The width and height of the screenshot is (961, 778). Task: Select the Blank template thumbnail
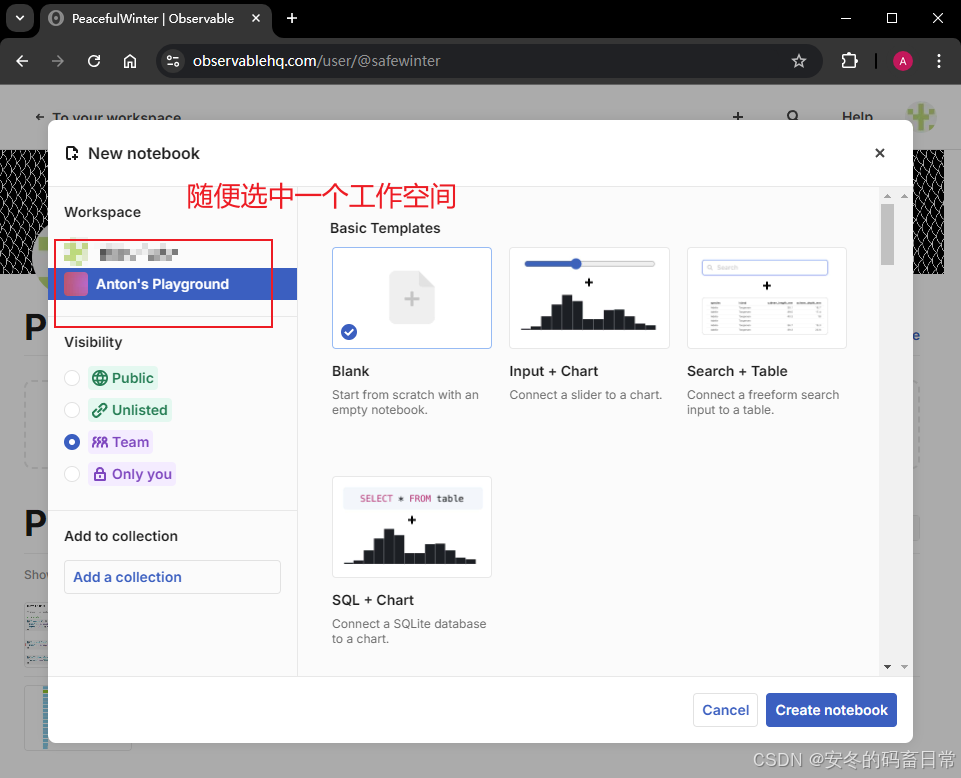pos(412,298)
